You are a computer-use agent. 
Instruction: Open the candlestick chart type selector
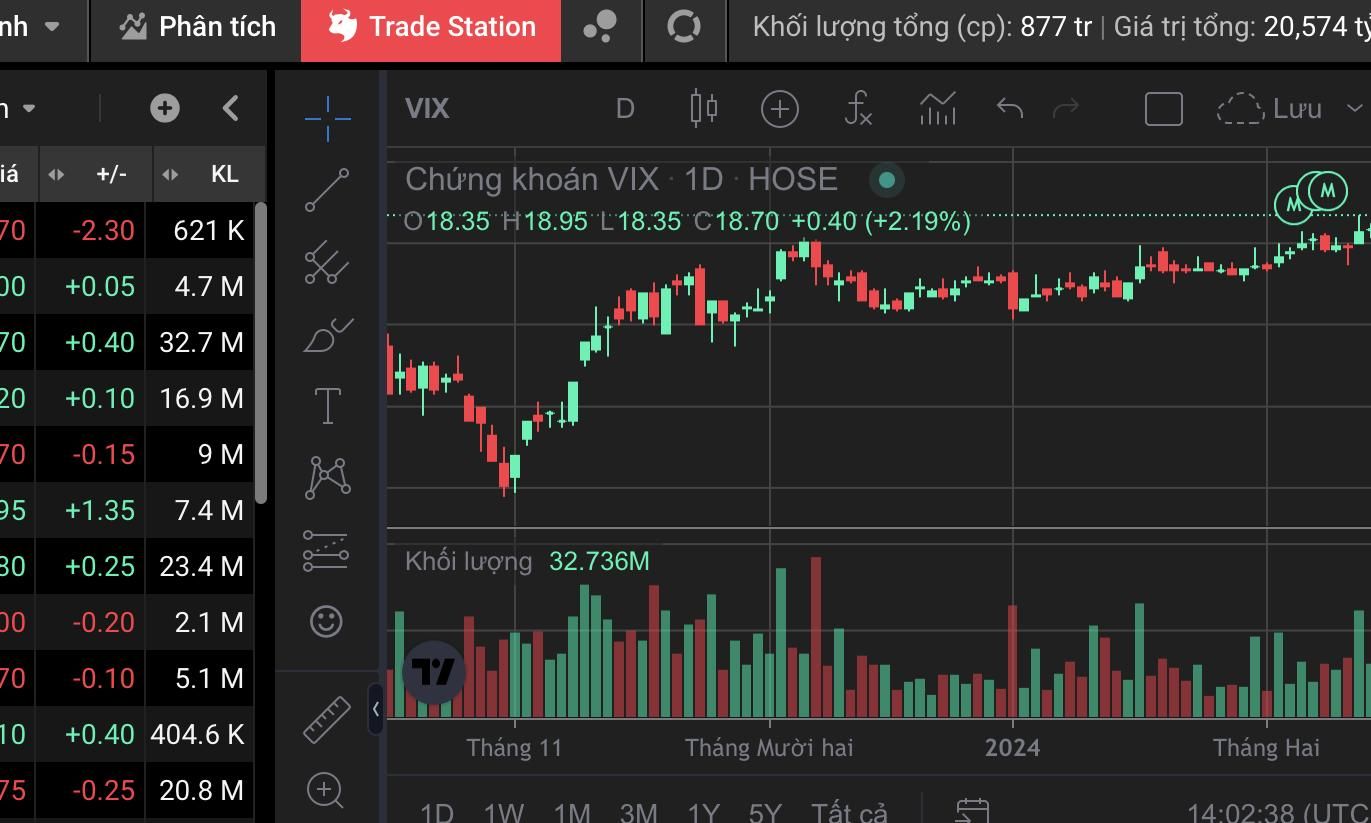704,108
